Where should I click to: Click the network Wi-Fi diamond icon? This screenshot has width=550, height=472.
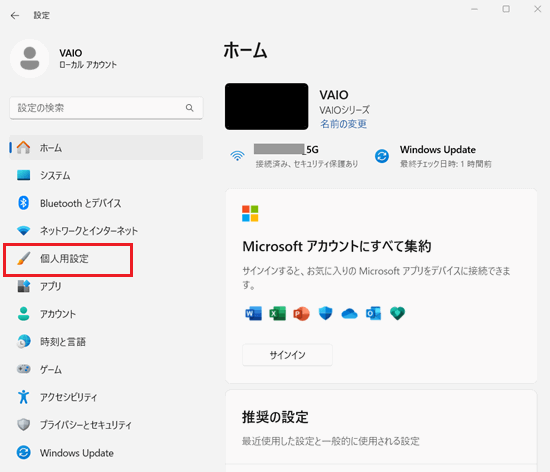(x=24, y=230)
